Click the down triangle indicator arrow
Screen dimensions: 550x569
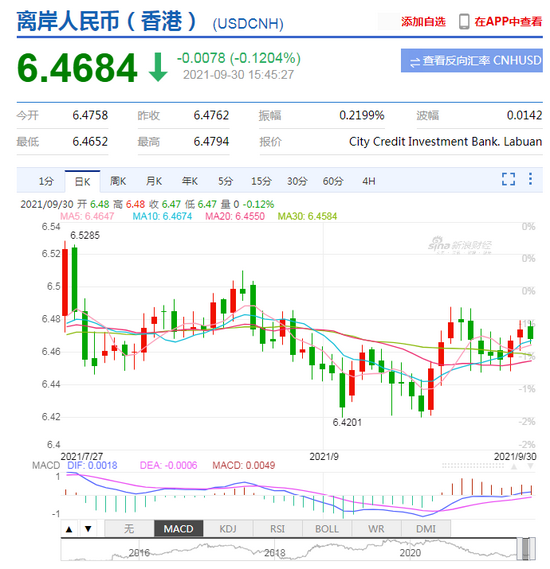coord(88,529)
